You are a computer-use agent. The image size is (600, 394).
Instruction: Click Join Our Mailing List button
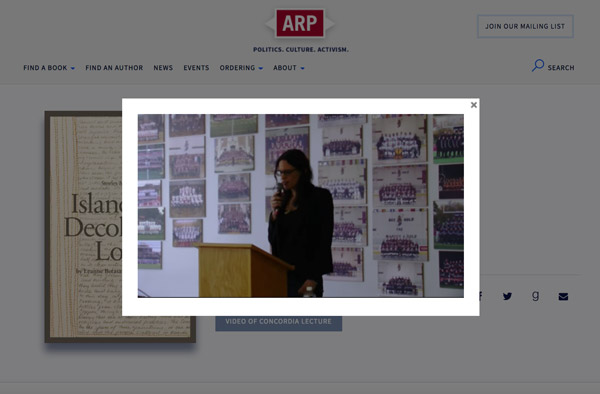click(525, 26)
